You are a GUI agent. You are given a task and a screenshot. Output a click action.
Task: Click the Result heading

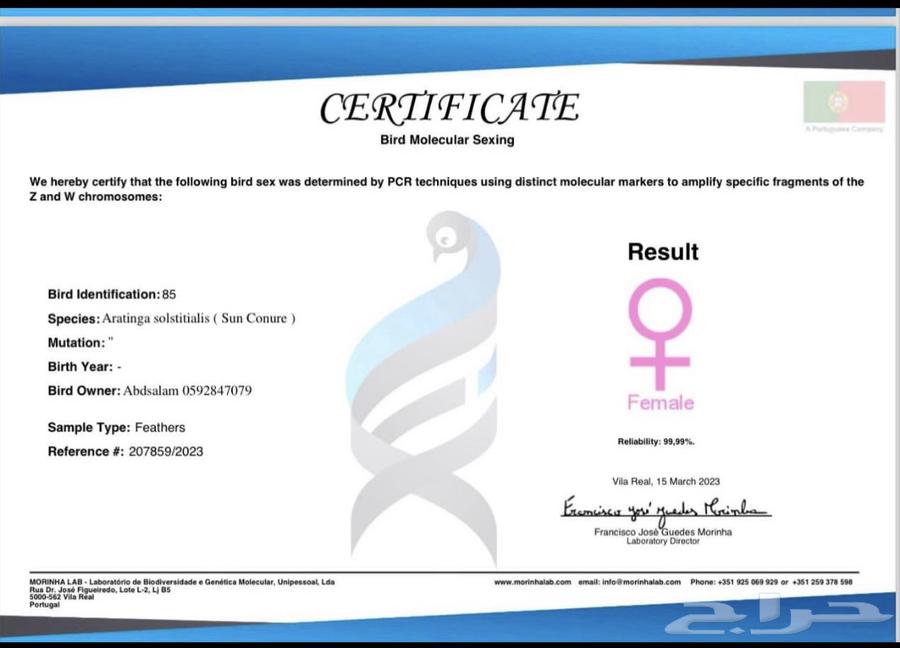click(663, 252)
